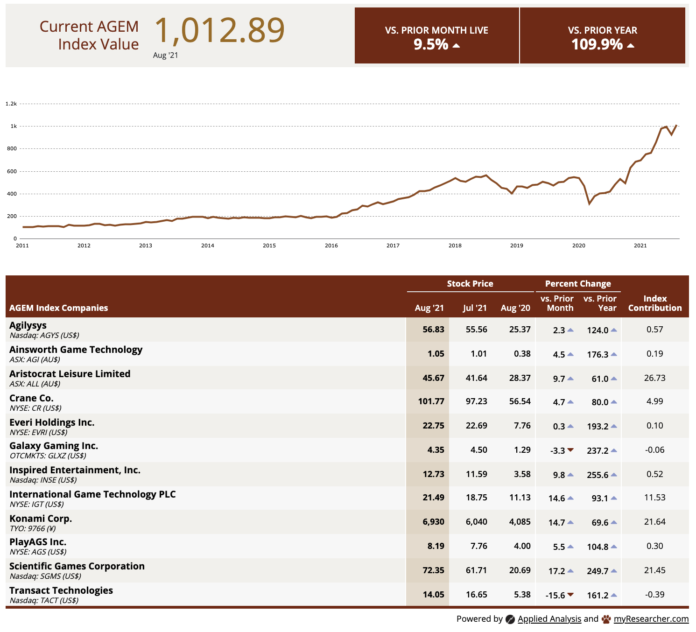Click the 1k label on chart y-axis
Viewport: 696px width, 632px height.
[x=14, y=126]
